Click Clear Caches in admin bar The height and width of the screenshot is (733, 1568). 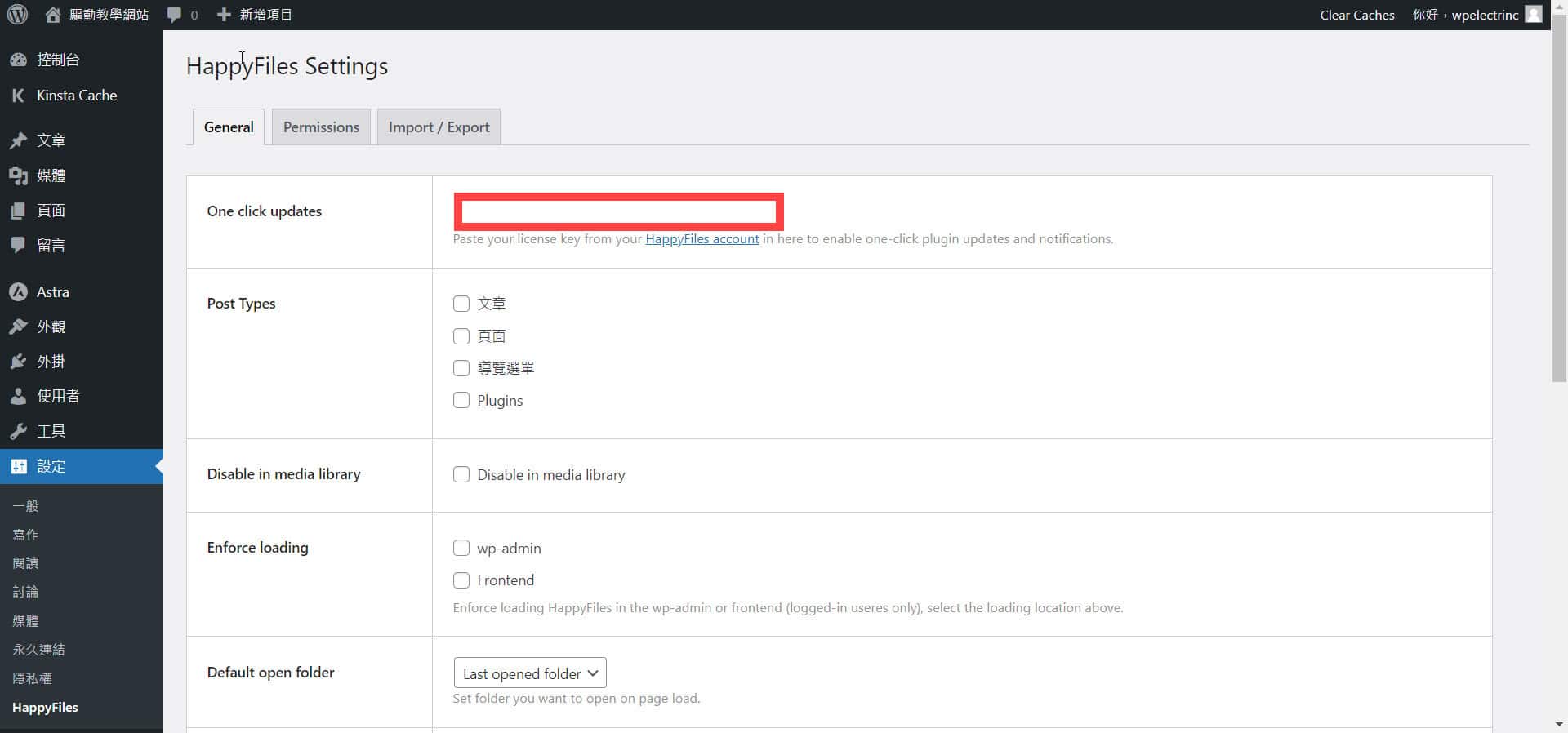[1356, 15]
